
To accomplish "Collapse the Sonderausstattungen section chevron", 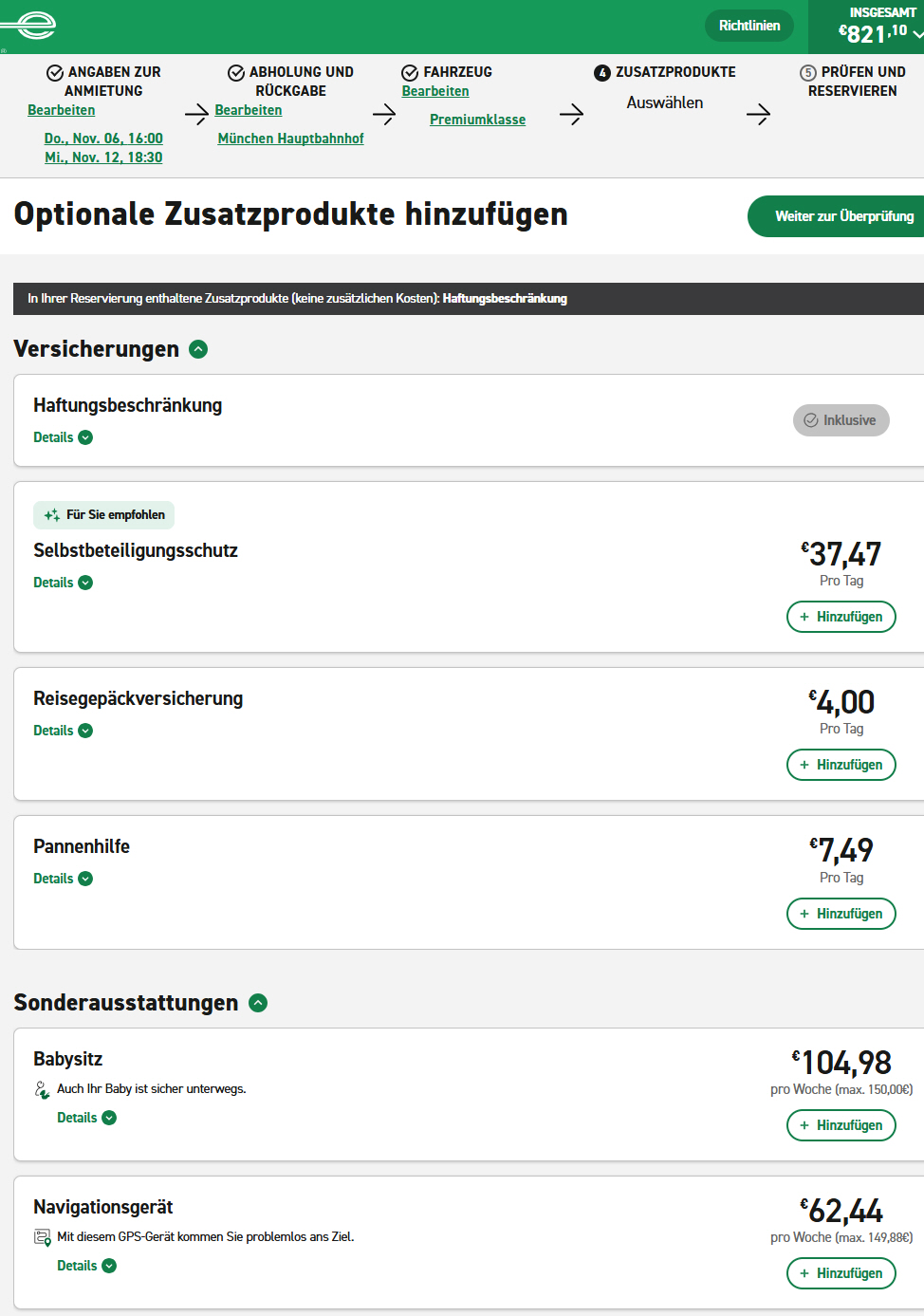I will click(x=258, y=1003).
